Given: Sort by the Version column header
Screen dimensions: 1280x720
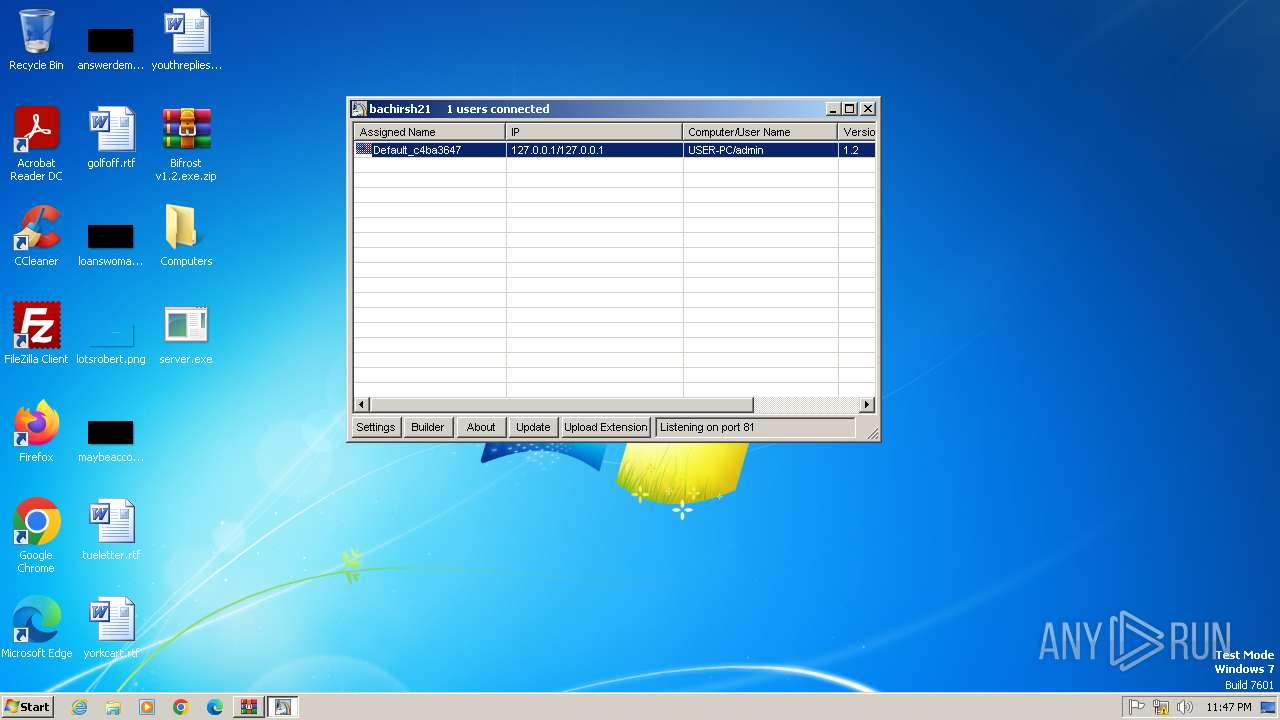Looking at the screenshot, I should point(857,132).
